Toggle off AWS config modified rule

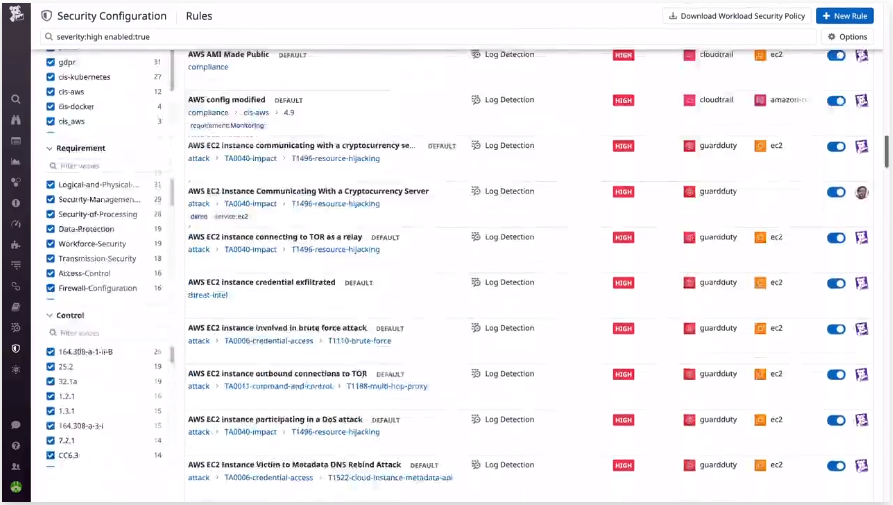click(x=836, y=101)
